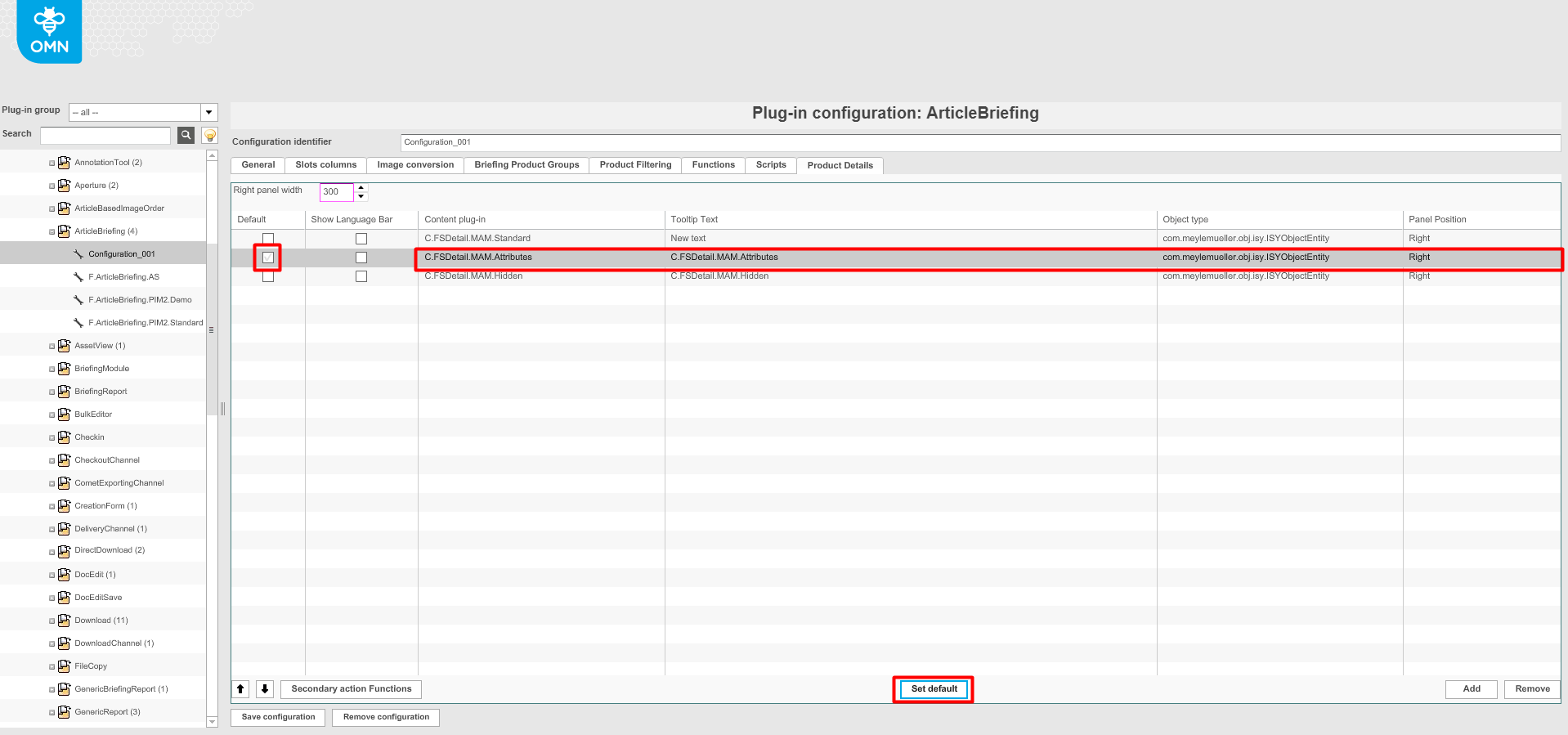The height and width of the screenshot is (735, 1568).
Task: Open the Product Filtering tab
Action: pyautogui.click(x=635, y=165)
